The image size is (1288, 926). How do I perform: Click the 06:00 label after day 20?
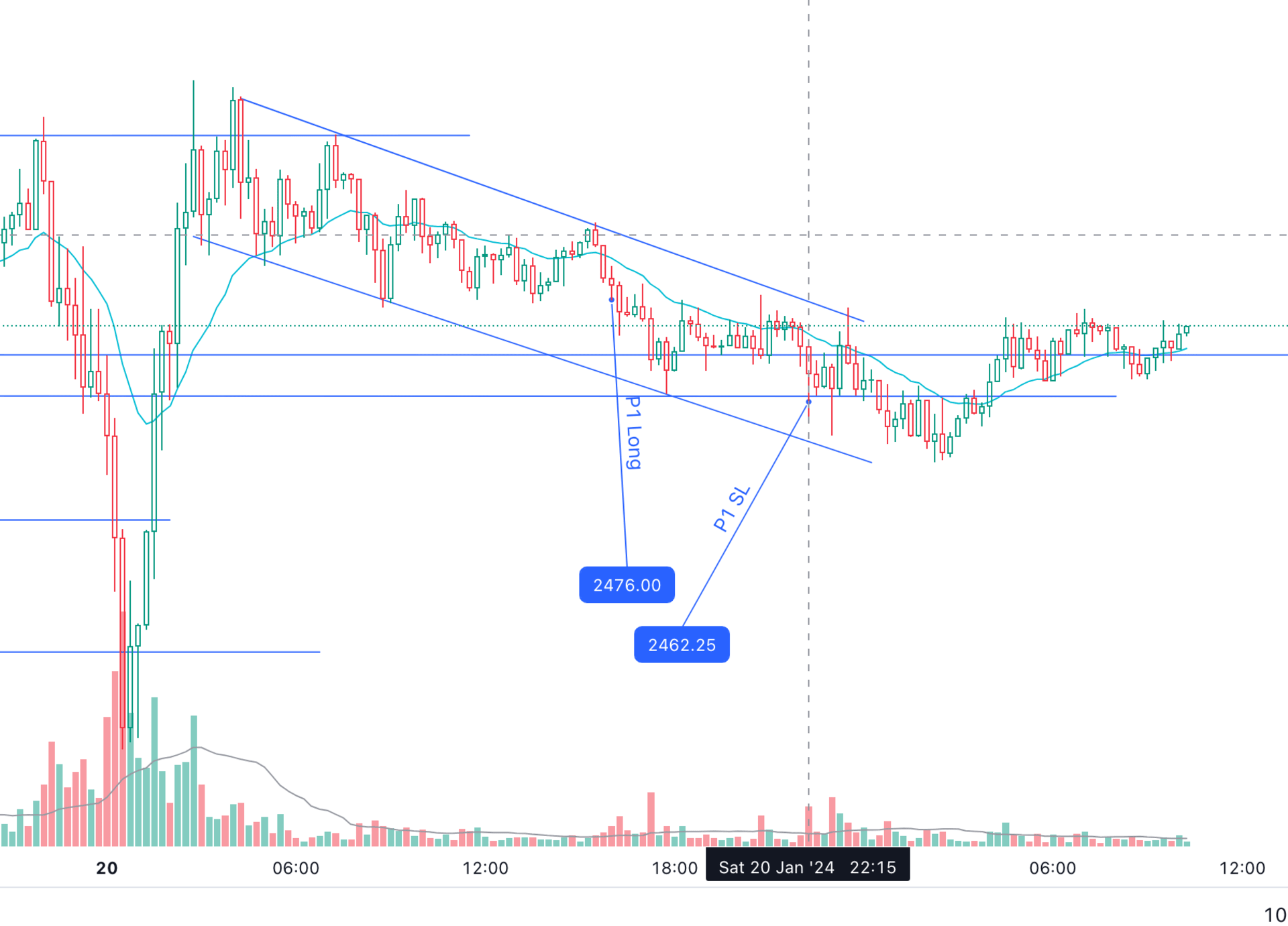click(x=296, y=868)
